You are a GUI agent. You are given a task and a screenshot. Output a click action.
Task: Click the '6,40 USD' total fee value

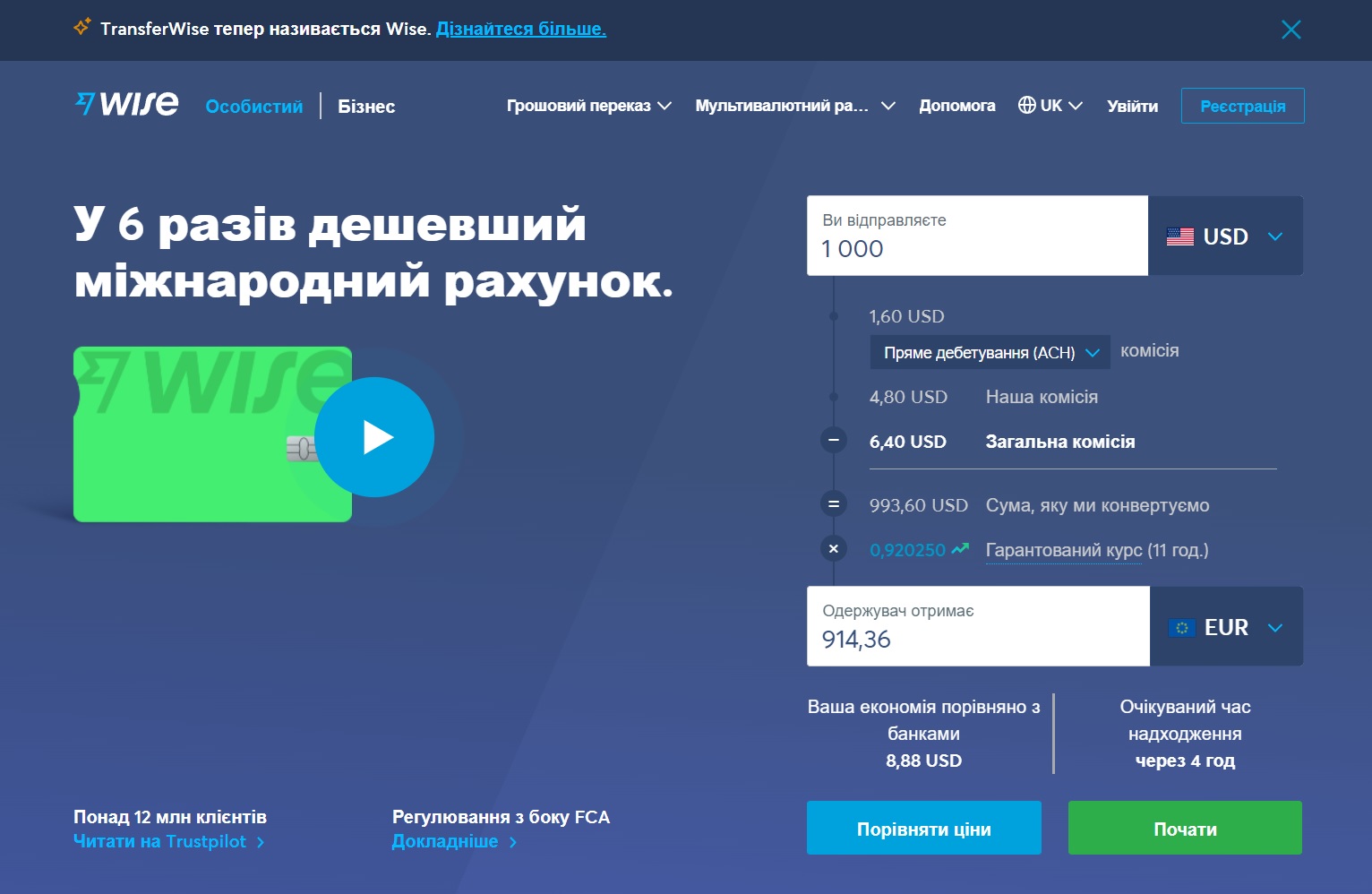click(x=907, y=442)
